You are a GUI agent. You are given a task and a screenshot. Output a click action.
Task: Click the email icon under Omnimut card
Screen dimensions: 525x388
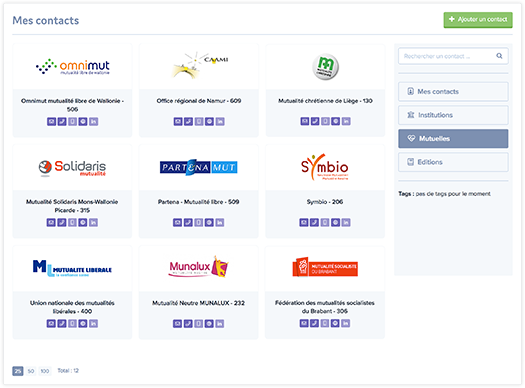[x=51, y=122]
